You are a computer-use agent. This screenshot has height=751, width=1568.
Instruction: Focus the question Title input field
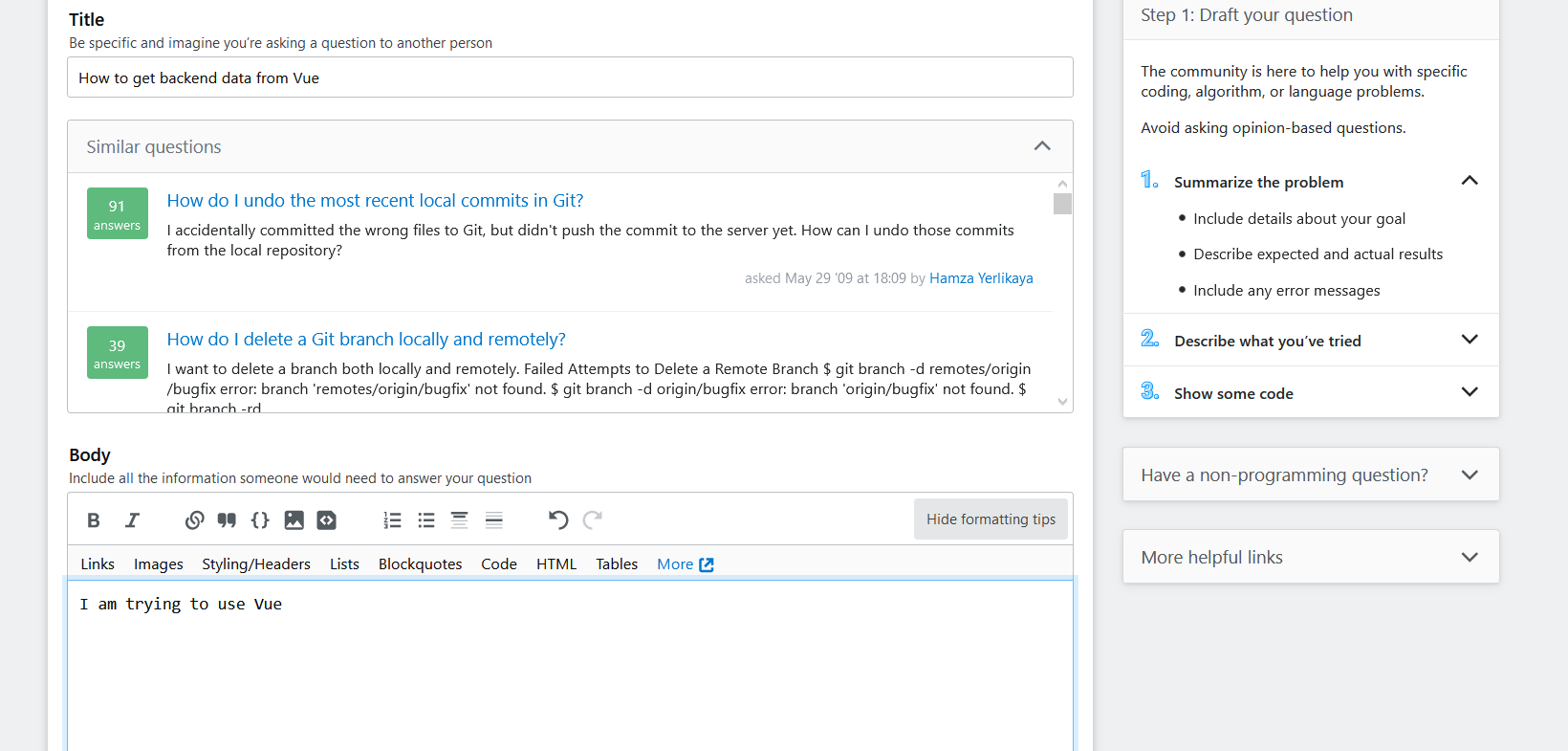[570, 77]
